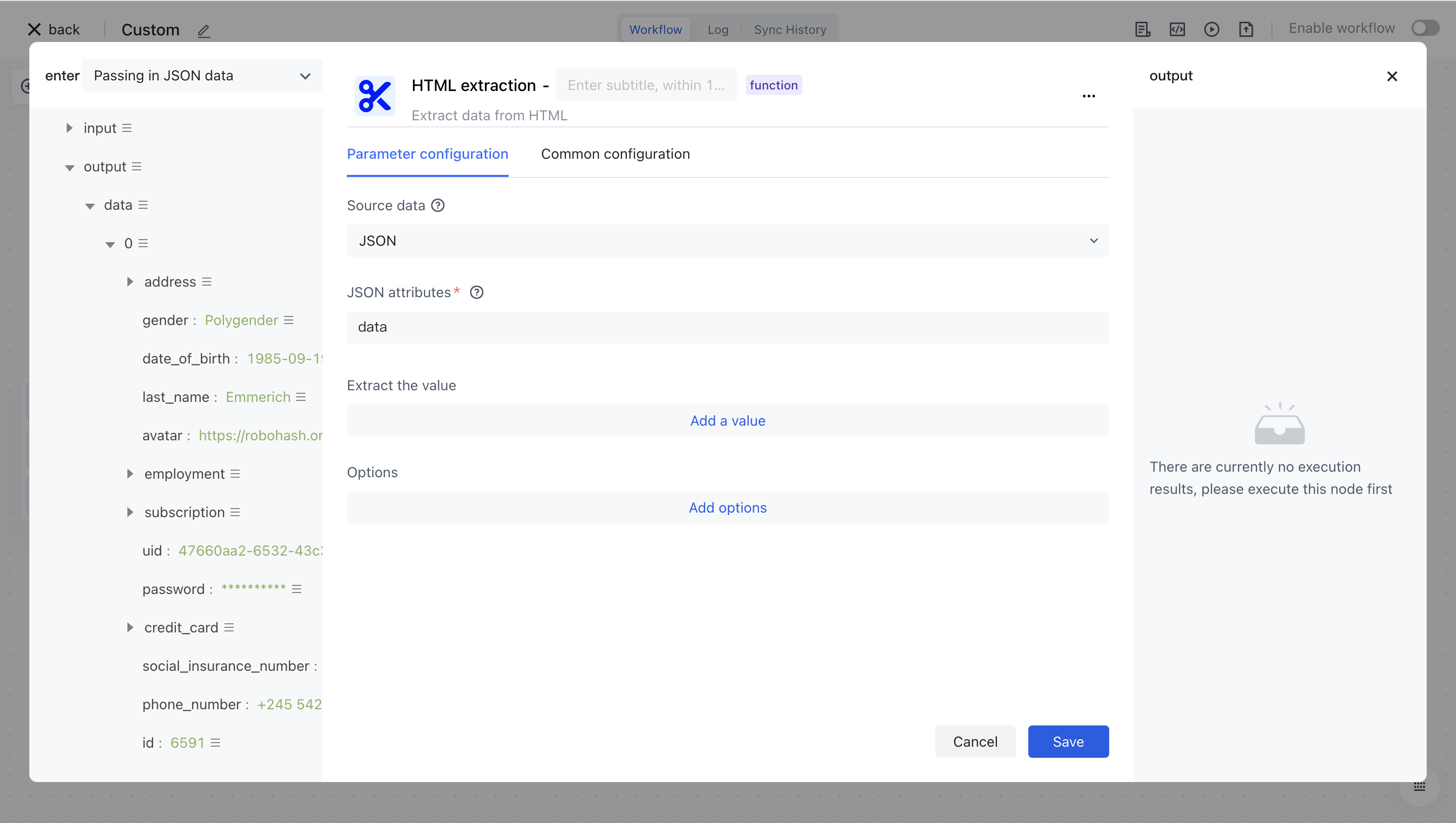Open the code view icon in toolbar

(1177, 29)
